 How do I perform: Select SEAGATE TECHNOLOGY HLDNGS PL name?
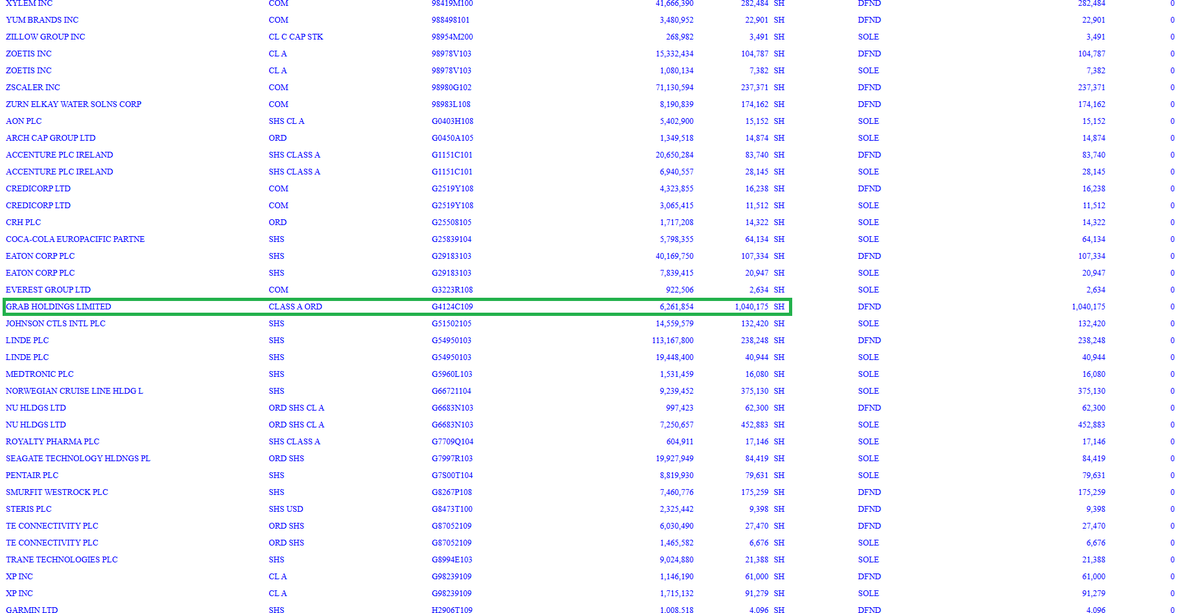[78, 458]
